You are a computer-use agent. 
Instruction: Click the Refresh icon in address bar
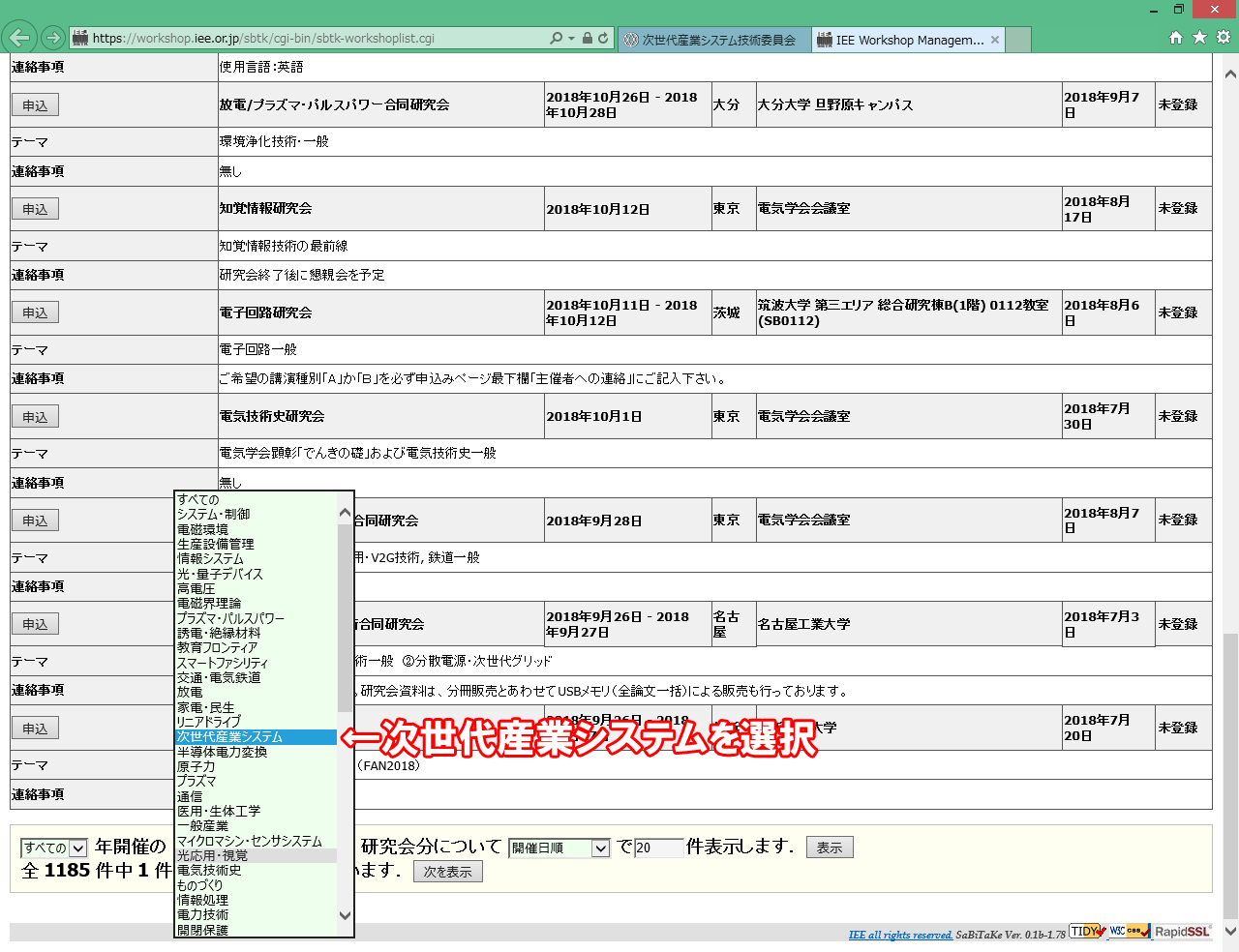[x=603, y=38]
